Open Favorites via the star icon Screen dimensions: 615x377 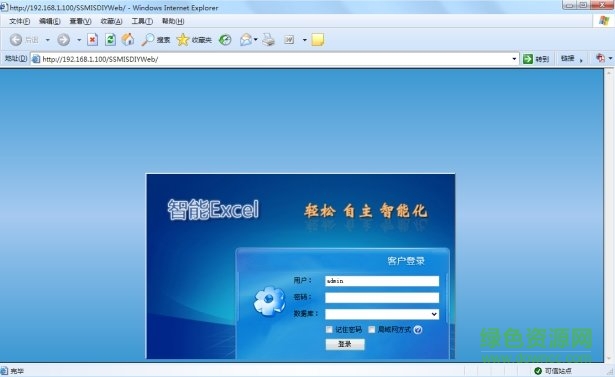point(183,40)
